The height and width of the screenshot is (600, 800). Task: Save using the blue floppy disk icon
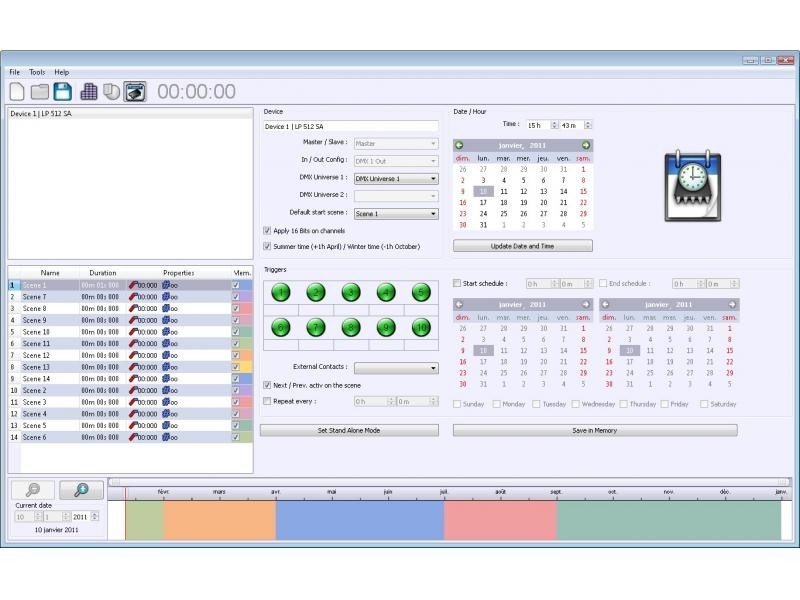[x=63, y=92]
